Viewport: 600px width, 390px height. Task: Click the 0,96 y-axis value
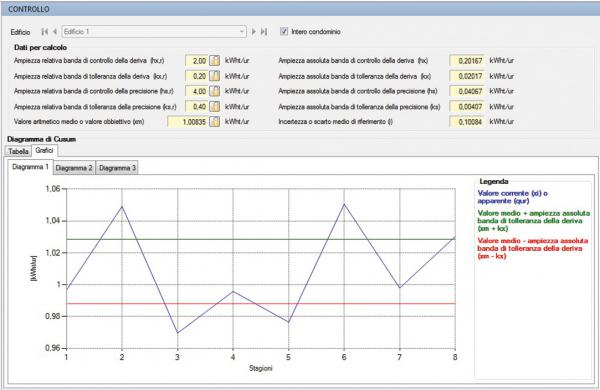coord(52,348)
